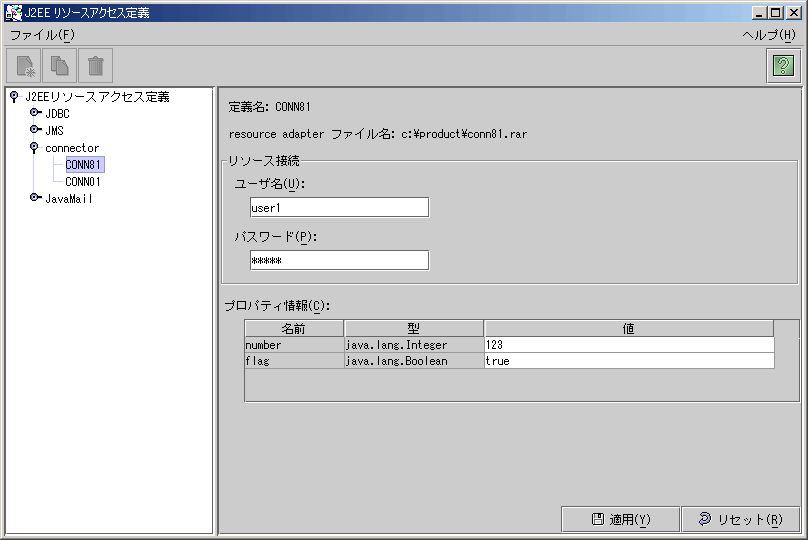Close the J2EE window
This screenshot has width=808, height=540.
794,13
